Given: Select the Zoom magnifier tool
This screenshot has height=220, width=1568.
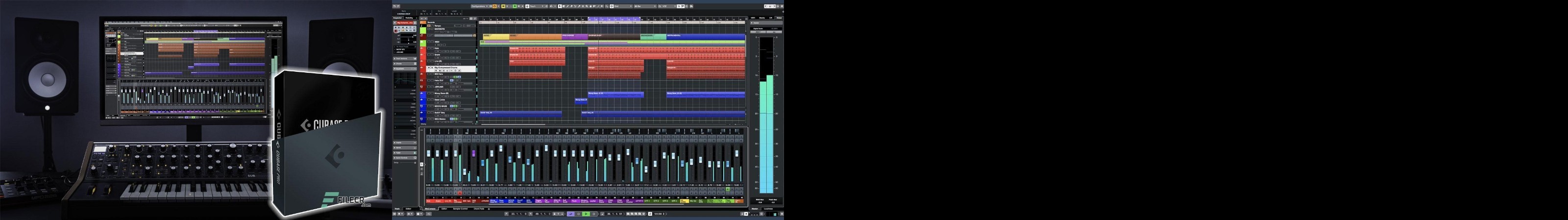Looking at the screenshot, I should point(587,6).
